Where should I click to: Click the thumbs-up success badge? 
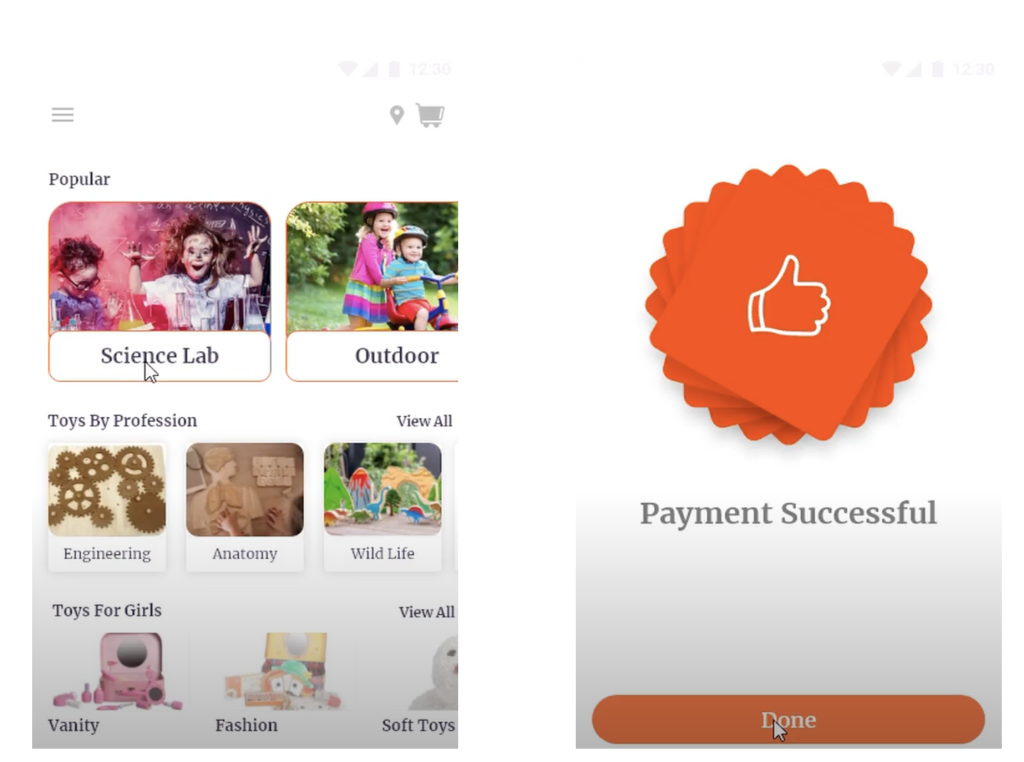(788, 304)
